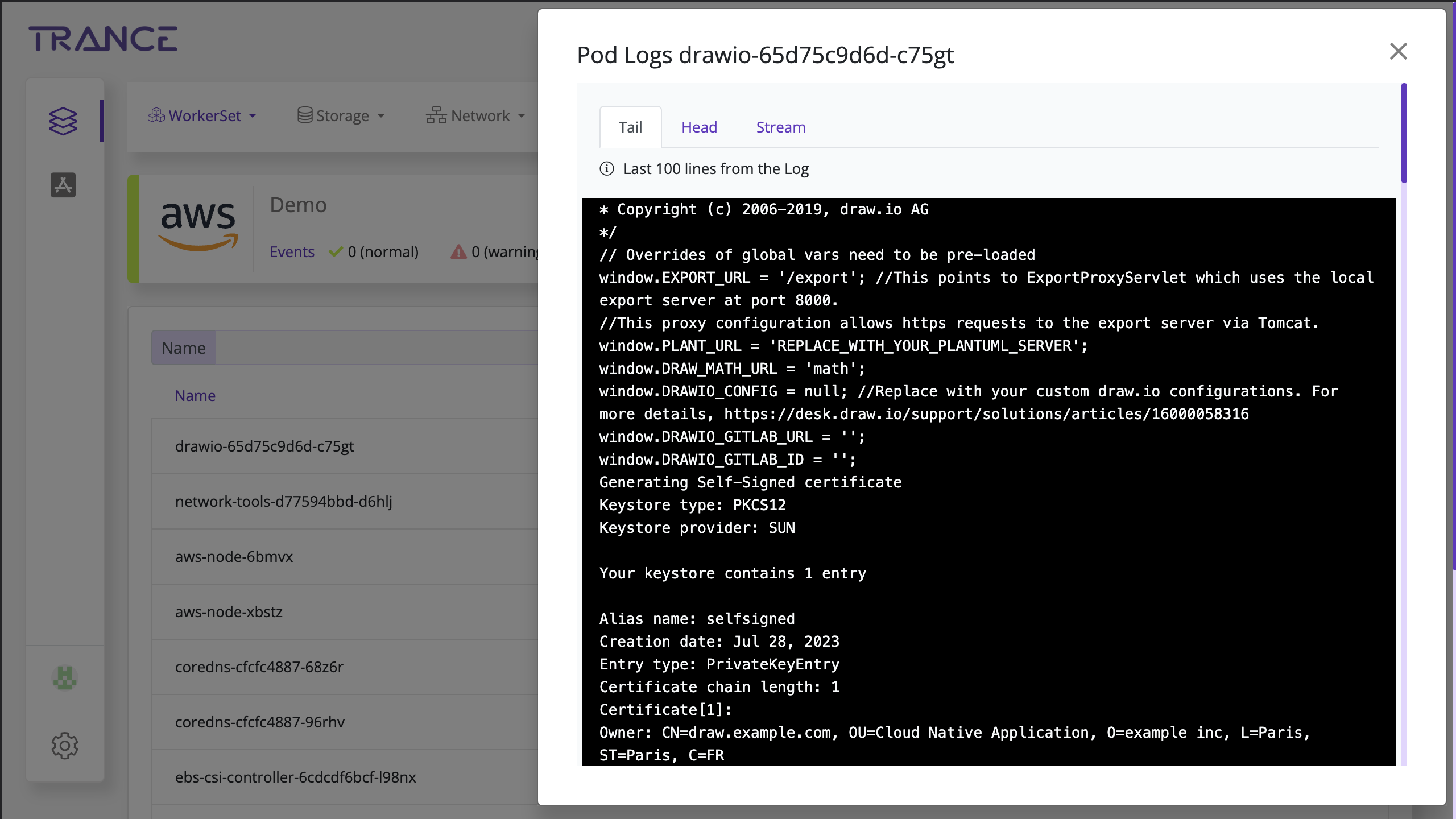Click the stacked layers sidebar icon
This screenshot has width=1456, height=819.
click(63, 121)
